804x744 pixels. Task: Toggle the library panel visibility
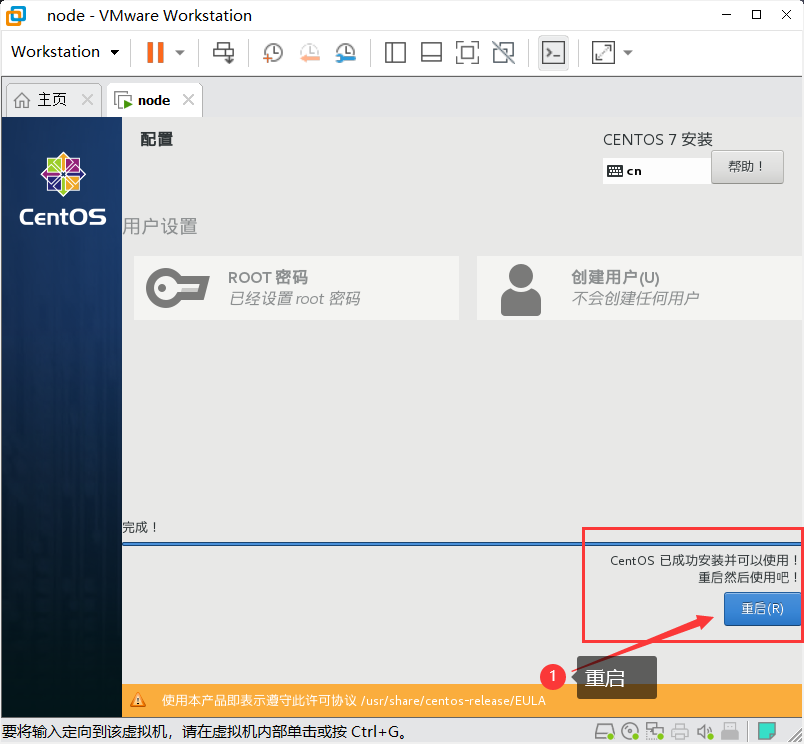tap(394, 52)
